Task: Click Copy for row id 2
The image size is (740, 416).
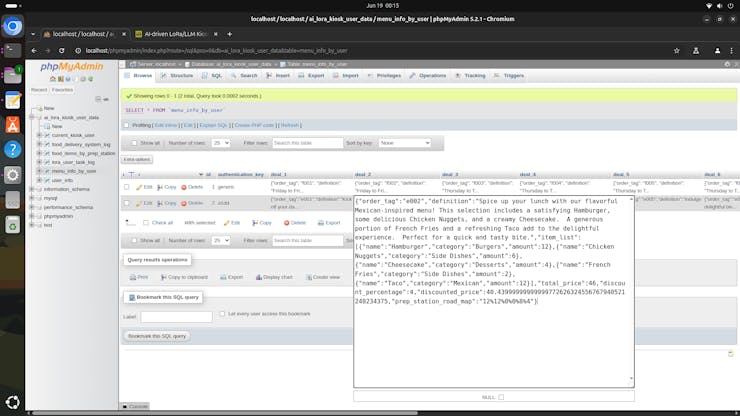Action: (x=167, y=203)
